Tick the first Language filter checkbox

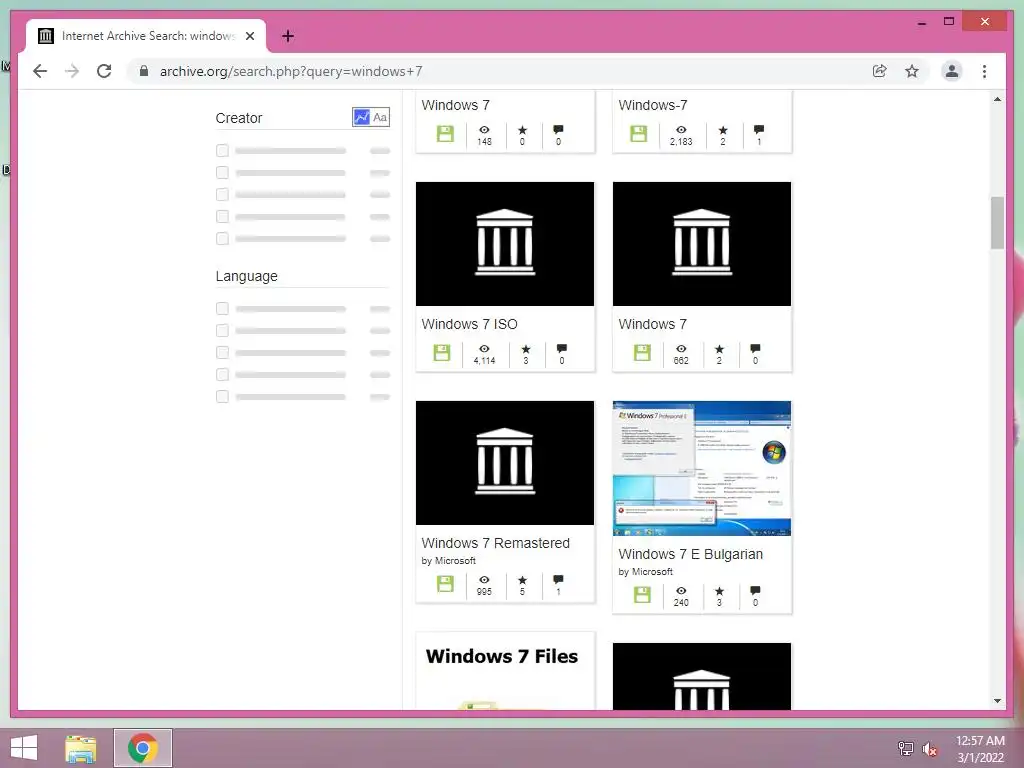[222, 308]
